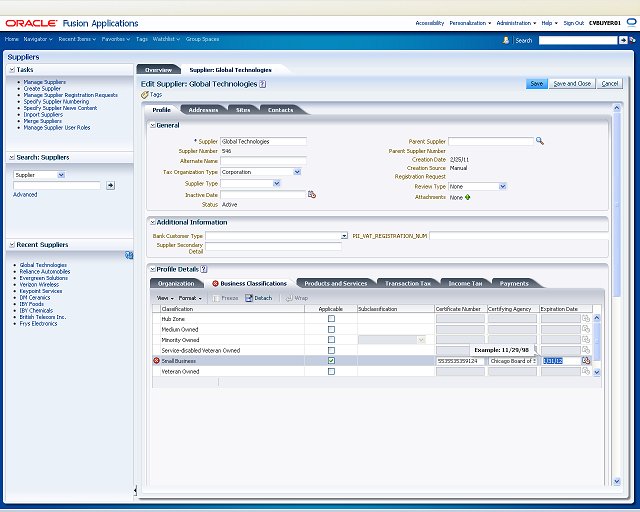Image resolution: width=640 pixels, height=512 pixels.
Task: Switch to the Addresses tab
Action: (203, 110)
